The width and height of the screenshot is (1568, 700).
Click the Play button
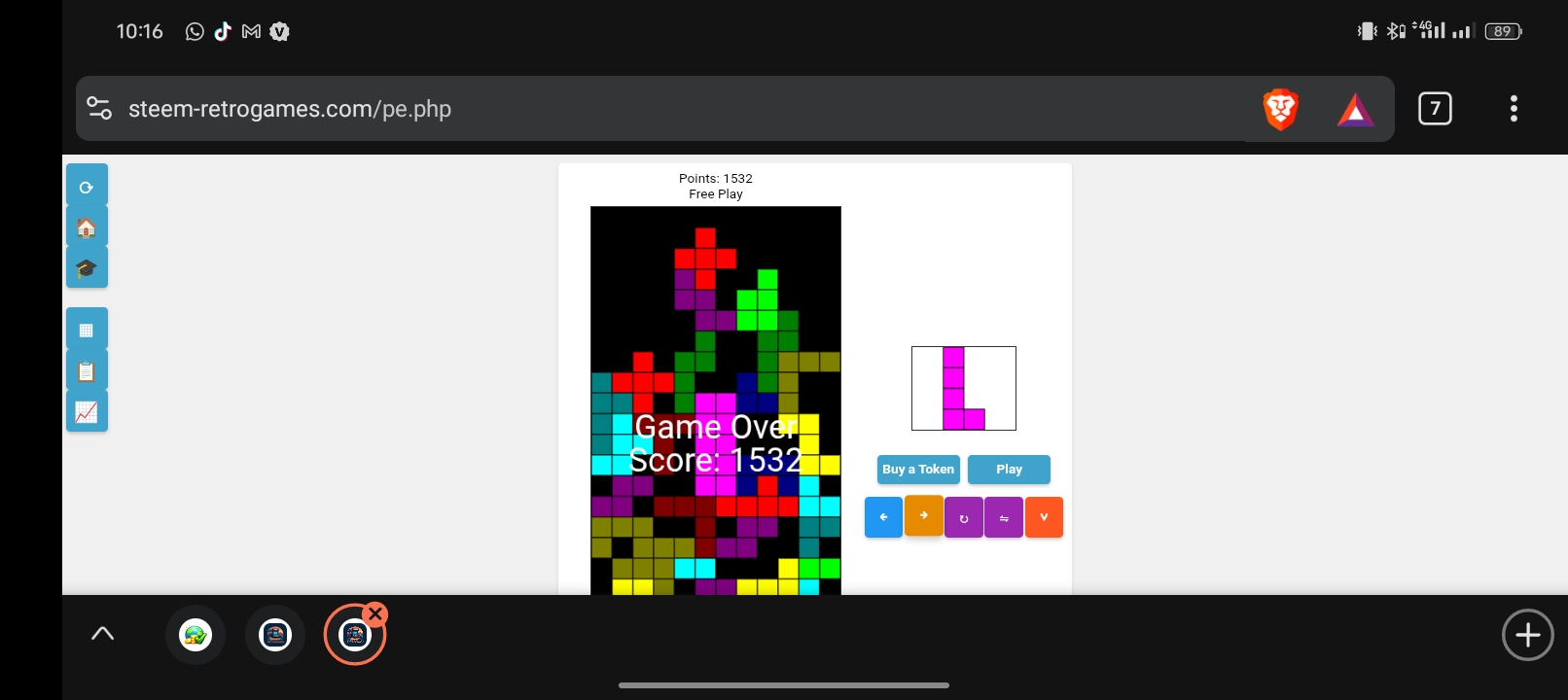click(x=1009, y=470)
